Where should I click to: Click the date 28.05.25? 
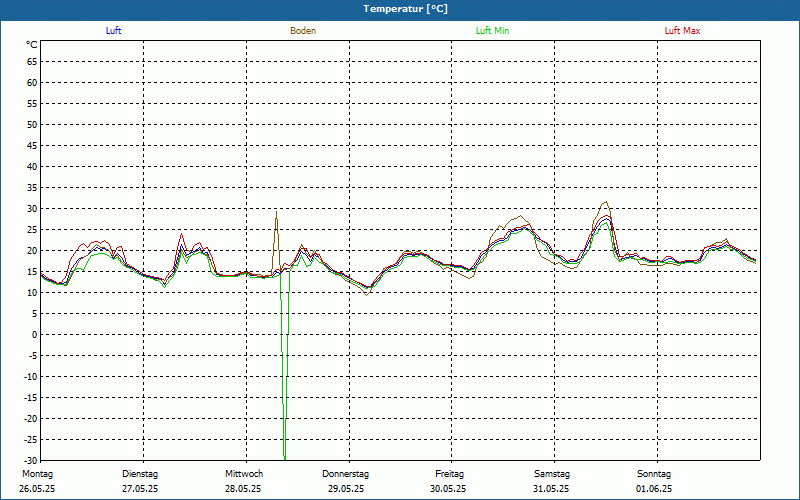click(x=243, y=489)
